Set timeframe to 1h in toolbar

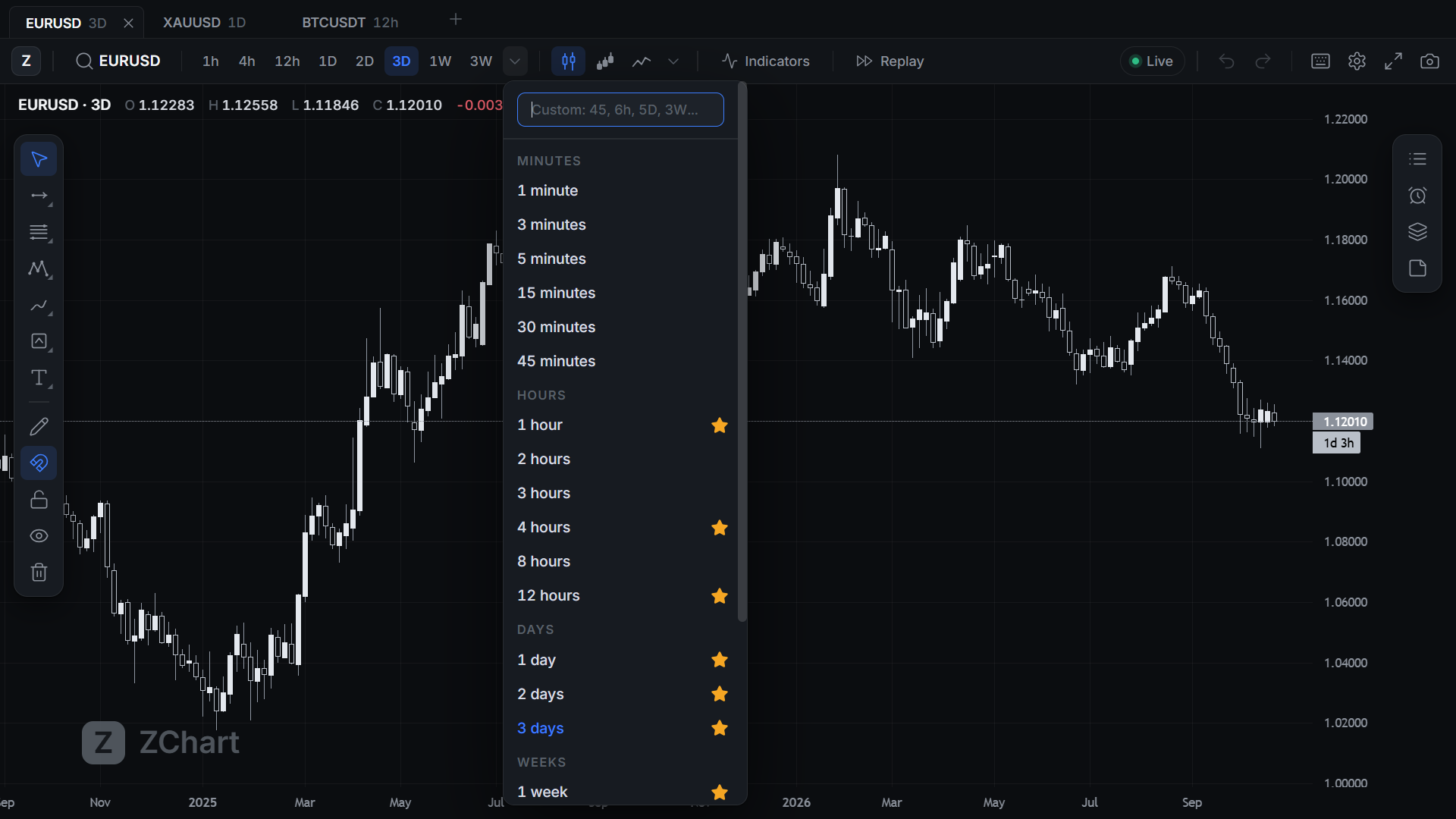(211, 61)
